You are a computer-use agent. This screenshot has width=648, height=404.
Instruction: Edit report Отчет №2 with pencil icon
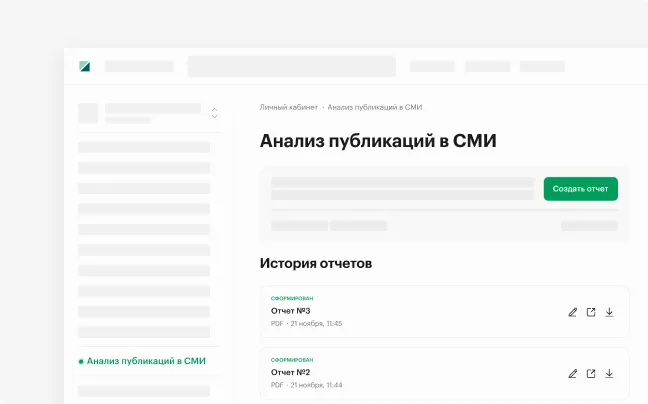(x=572, y=374)
